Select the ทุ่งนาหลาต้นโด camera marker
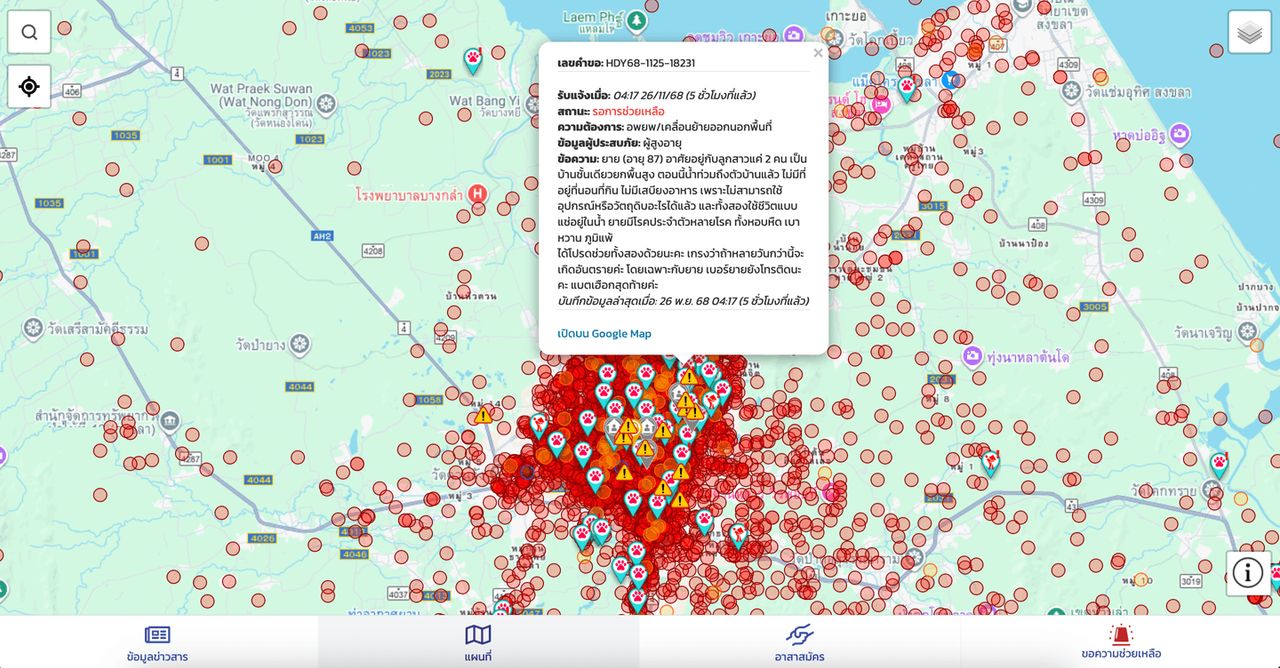The image size is (1280, 668). 971,357
